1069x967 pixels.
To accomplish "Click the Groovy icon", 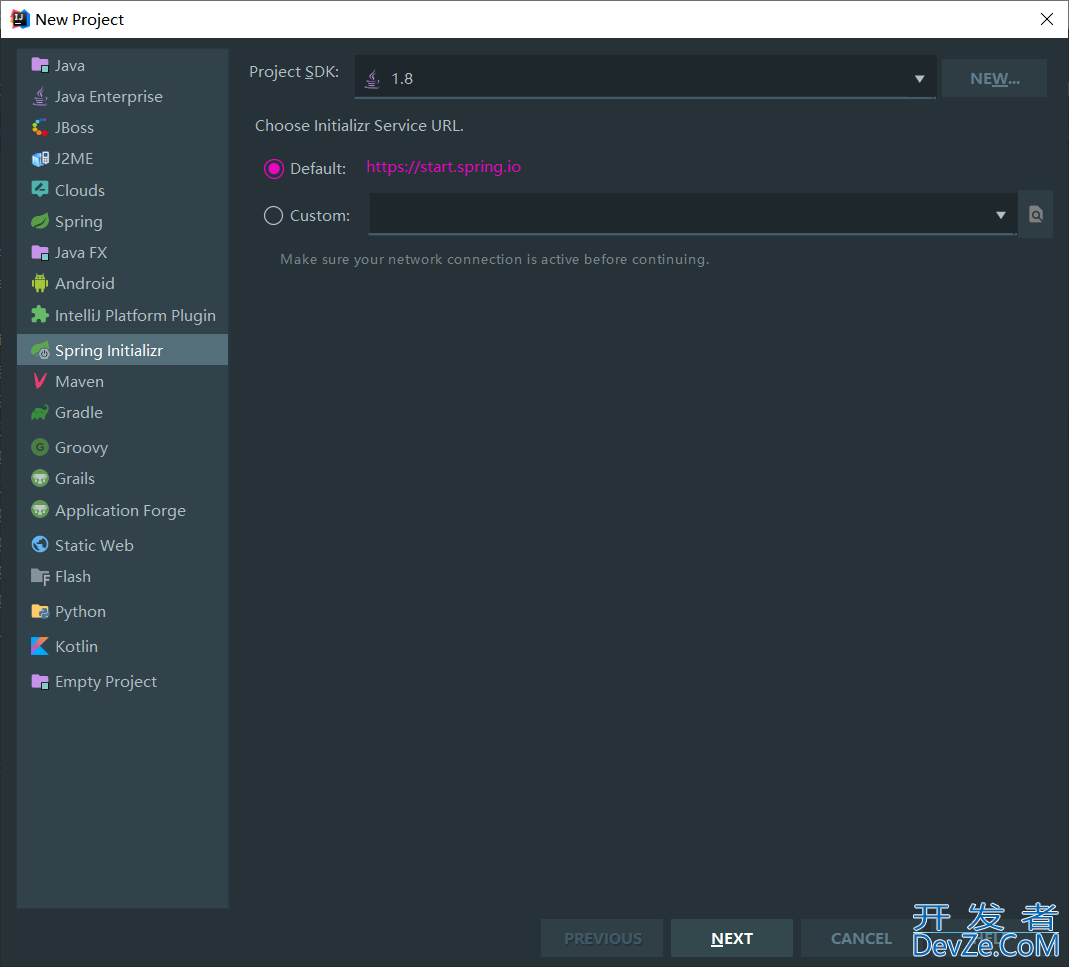I will tap(40, 447).
